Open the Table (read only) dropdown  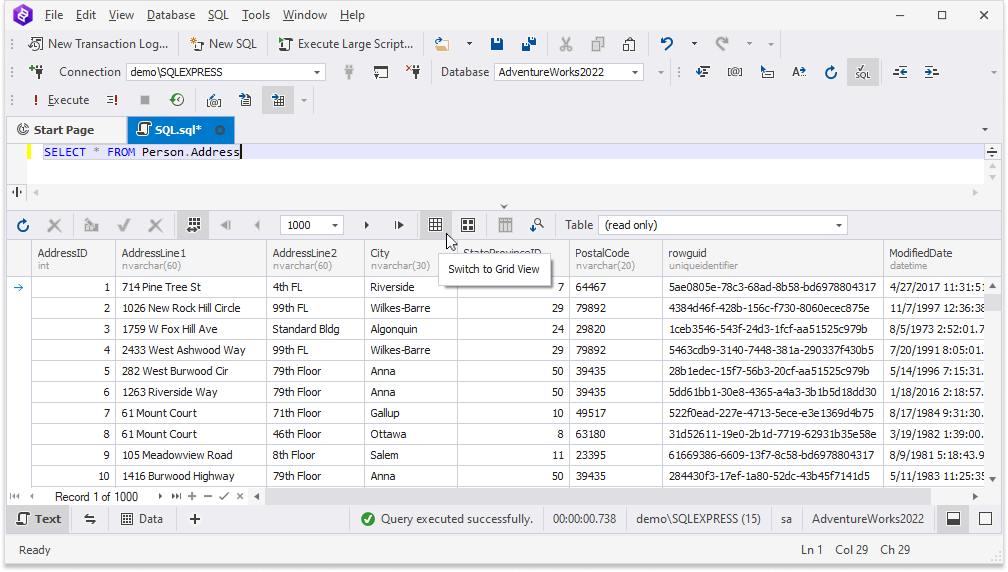click(x=723, y=225)
